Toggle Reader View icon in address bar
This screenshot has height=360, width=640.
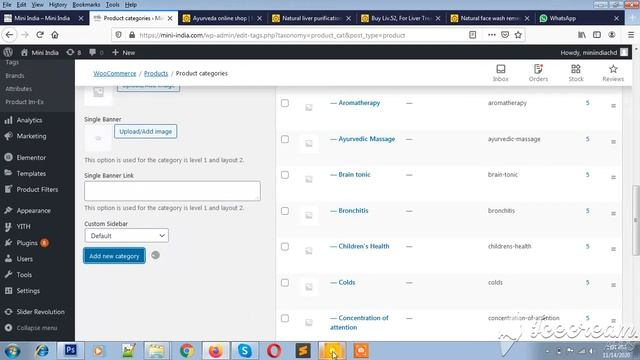(472, 35)
